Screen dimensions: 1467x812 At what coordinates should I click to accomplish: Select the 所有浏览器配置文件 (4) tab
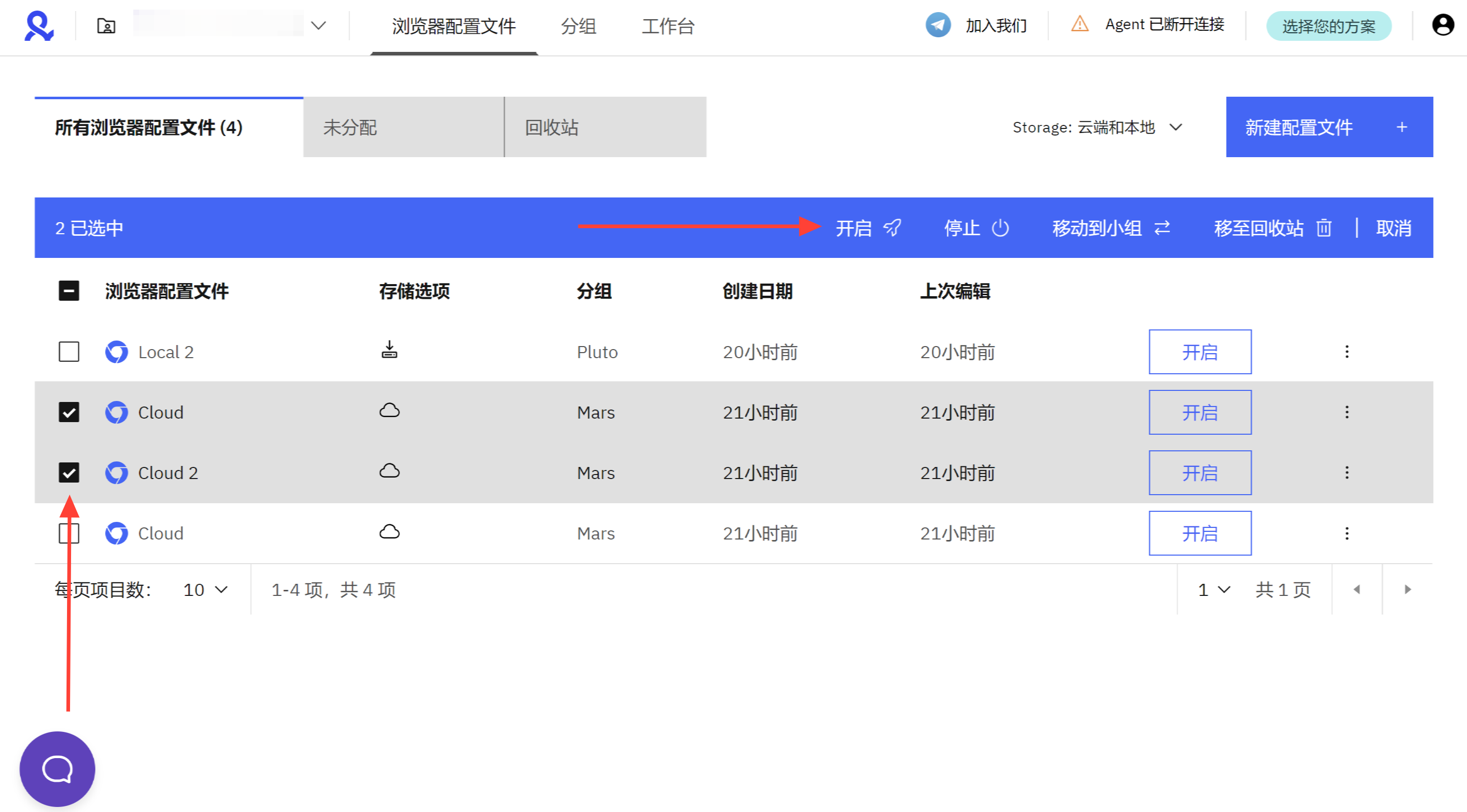tap(169, 127)
